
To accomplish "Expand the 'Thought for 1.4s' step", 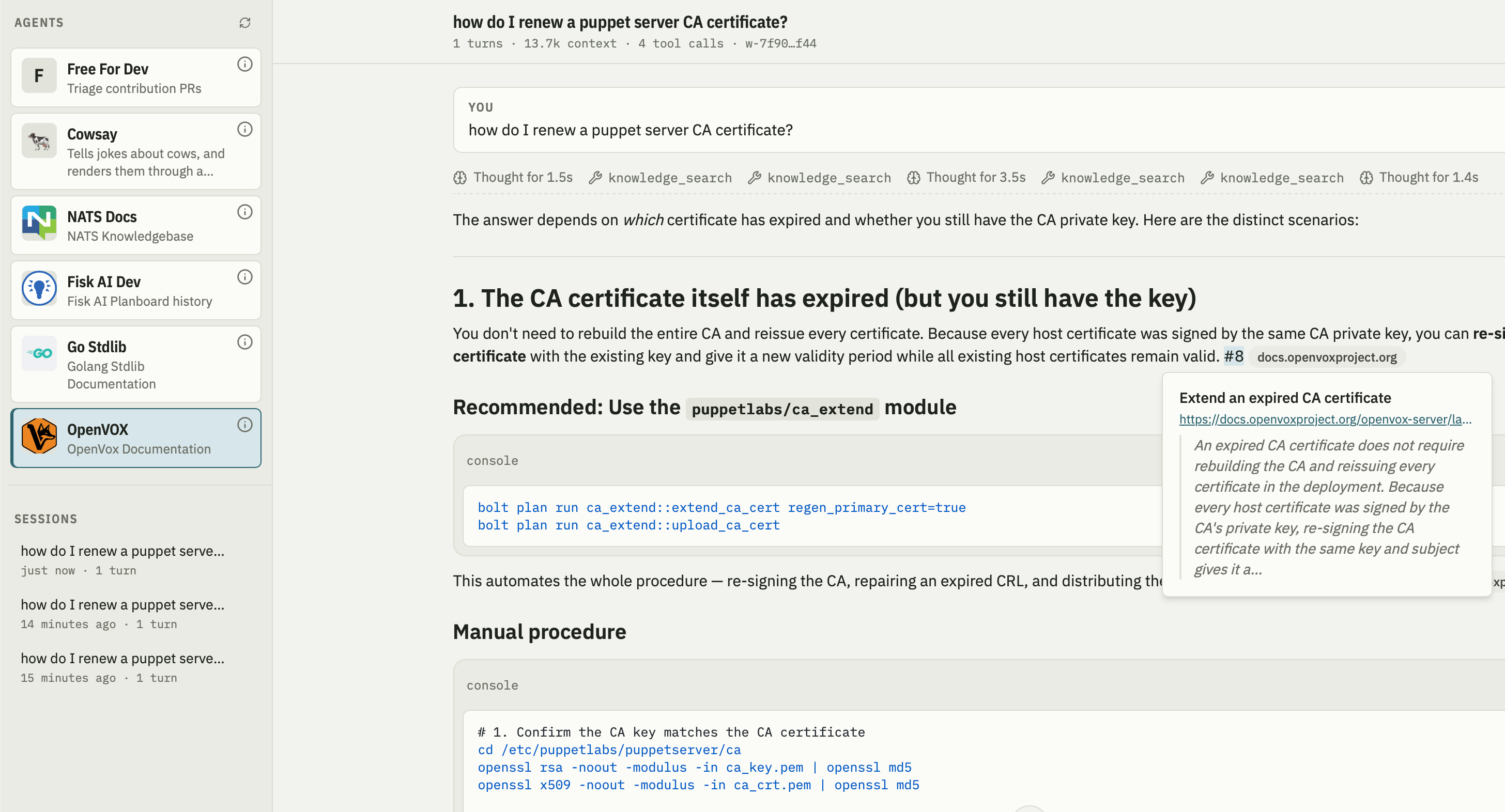I will (x=1419, y=178).
